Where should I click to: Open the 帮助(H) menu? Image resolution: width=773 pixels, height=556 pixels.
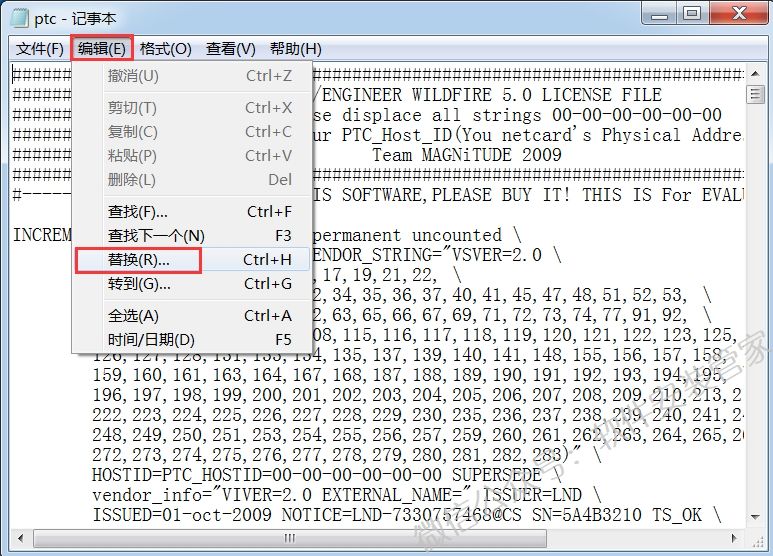295,49
